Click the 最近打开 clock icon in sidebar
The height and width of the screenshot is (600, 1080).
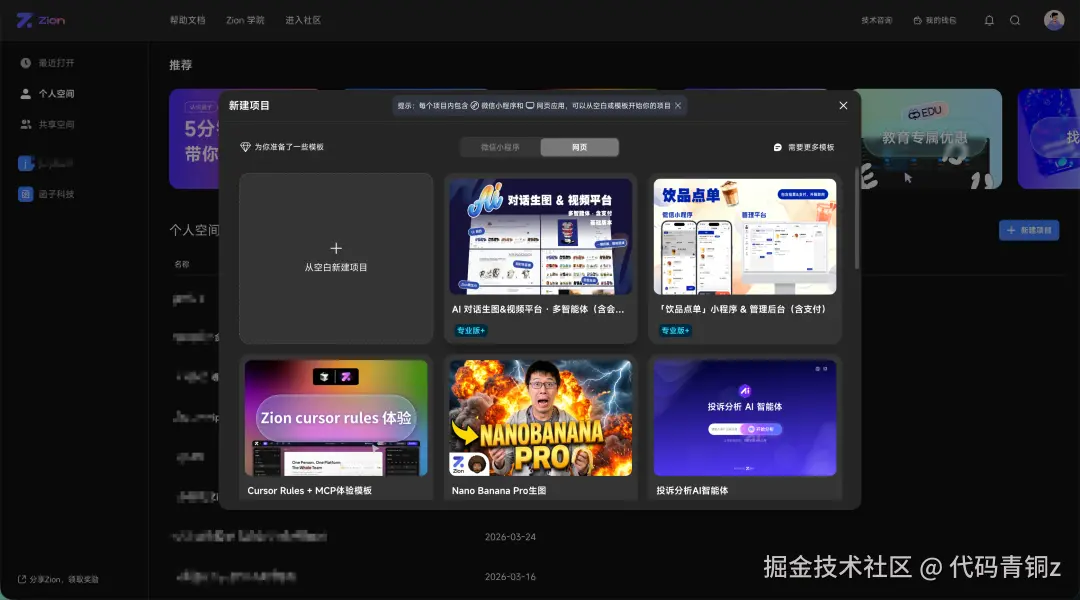pyautogui.click(x=25, y=63)
